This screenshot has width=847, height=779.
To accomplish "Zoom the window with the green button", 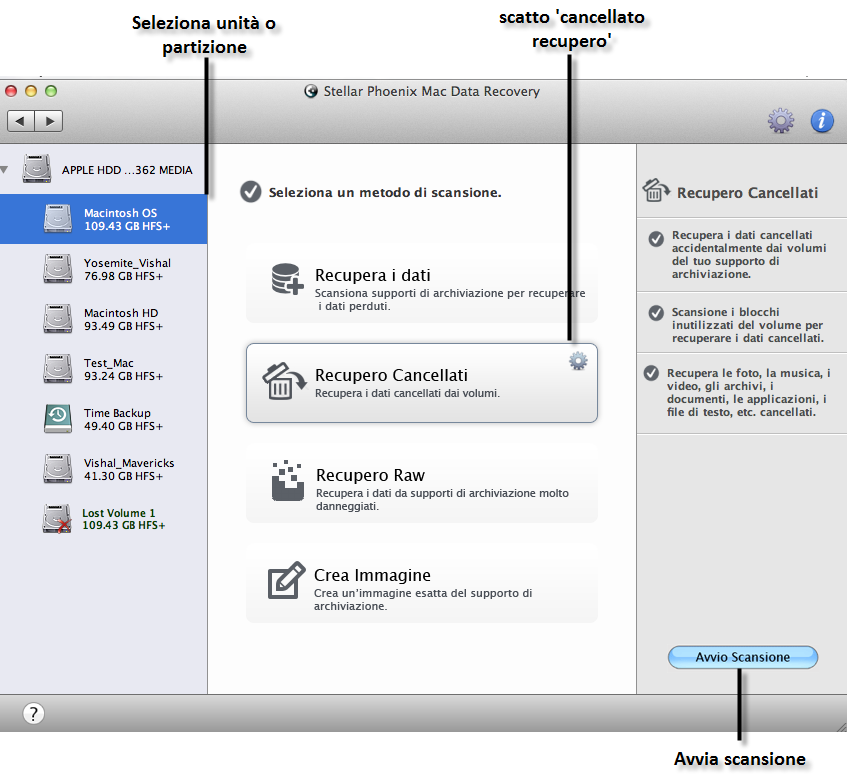I will pos(51,91).
